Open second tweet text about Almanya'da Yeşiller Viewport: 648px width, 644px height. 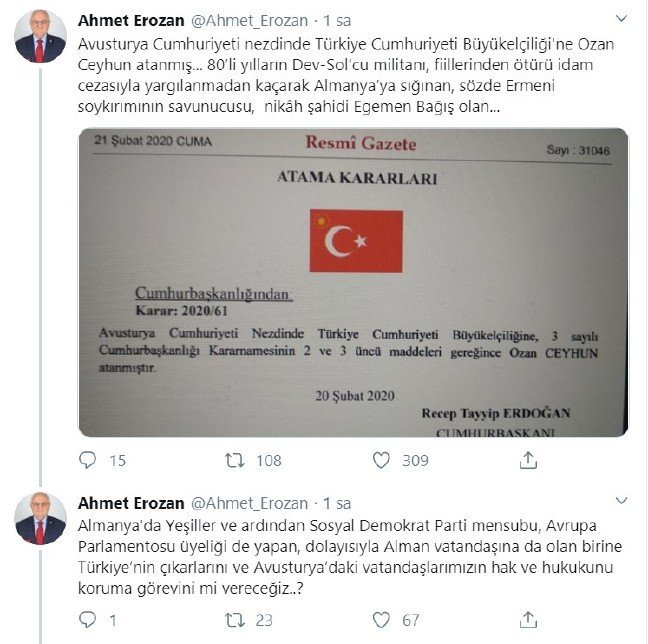(x=350, y=557)
